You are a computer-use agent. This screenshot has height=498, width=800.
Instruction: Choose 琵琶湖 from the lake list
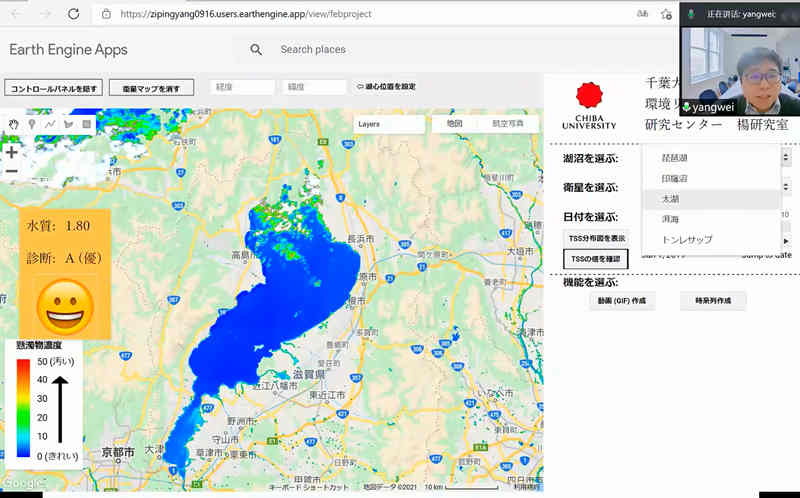tap(711, 158)
